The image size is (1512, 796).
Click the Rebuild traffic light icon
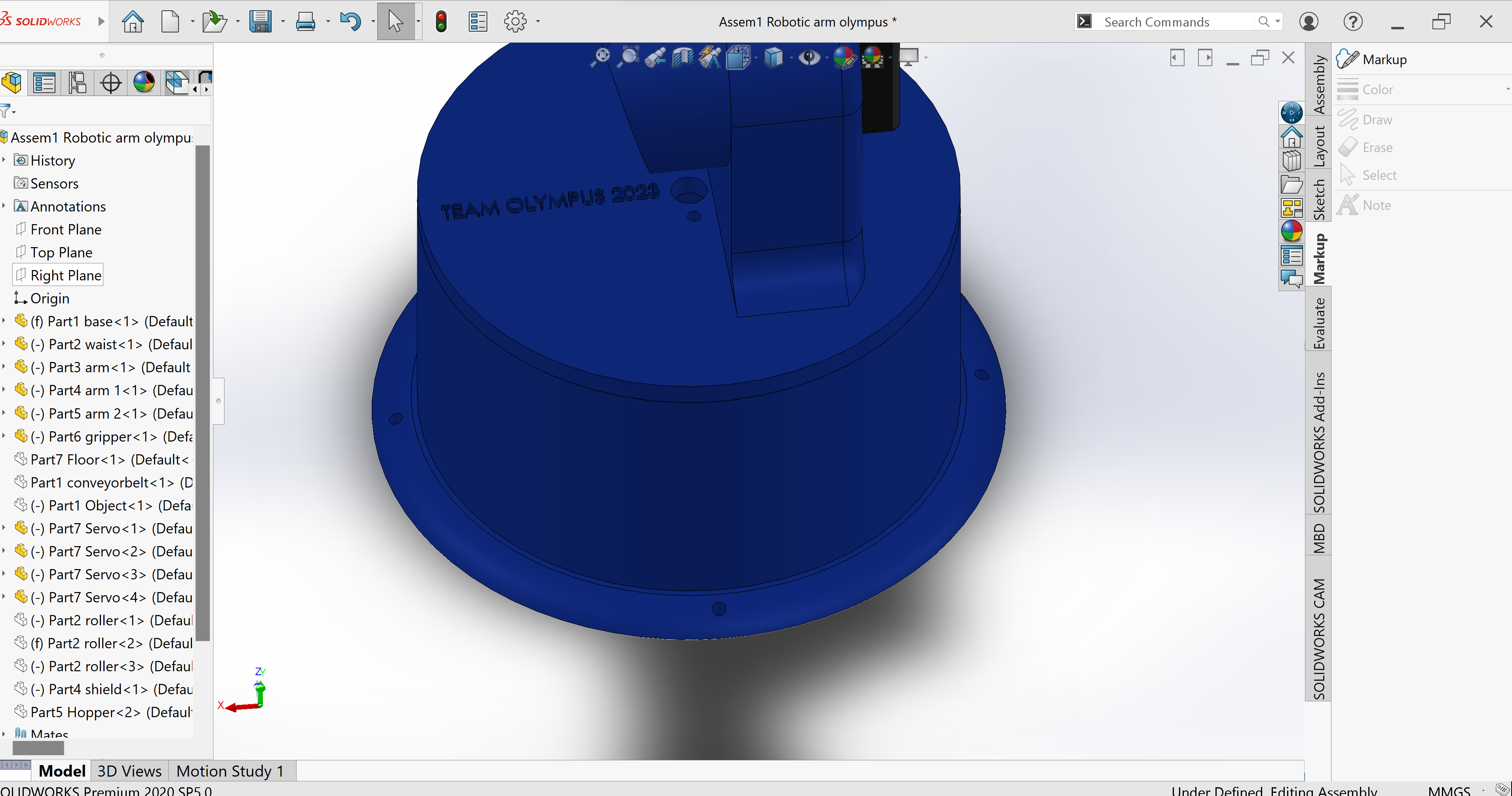[x=441, y=22]
